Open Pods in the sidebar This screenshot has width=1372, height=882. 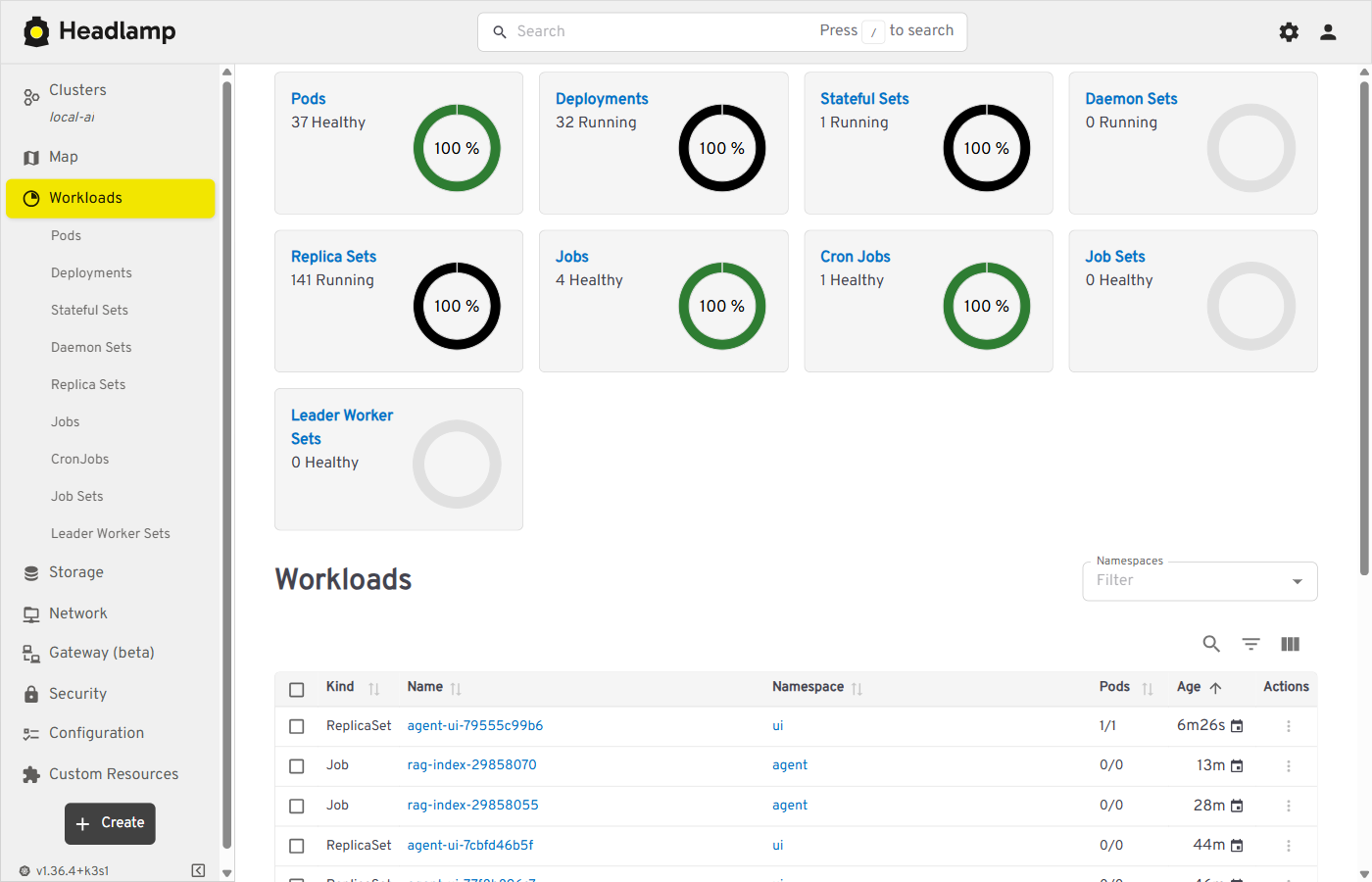tap(66, 235)
